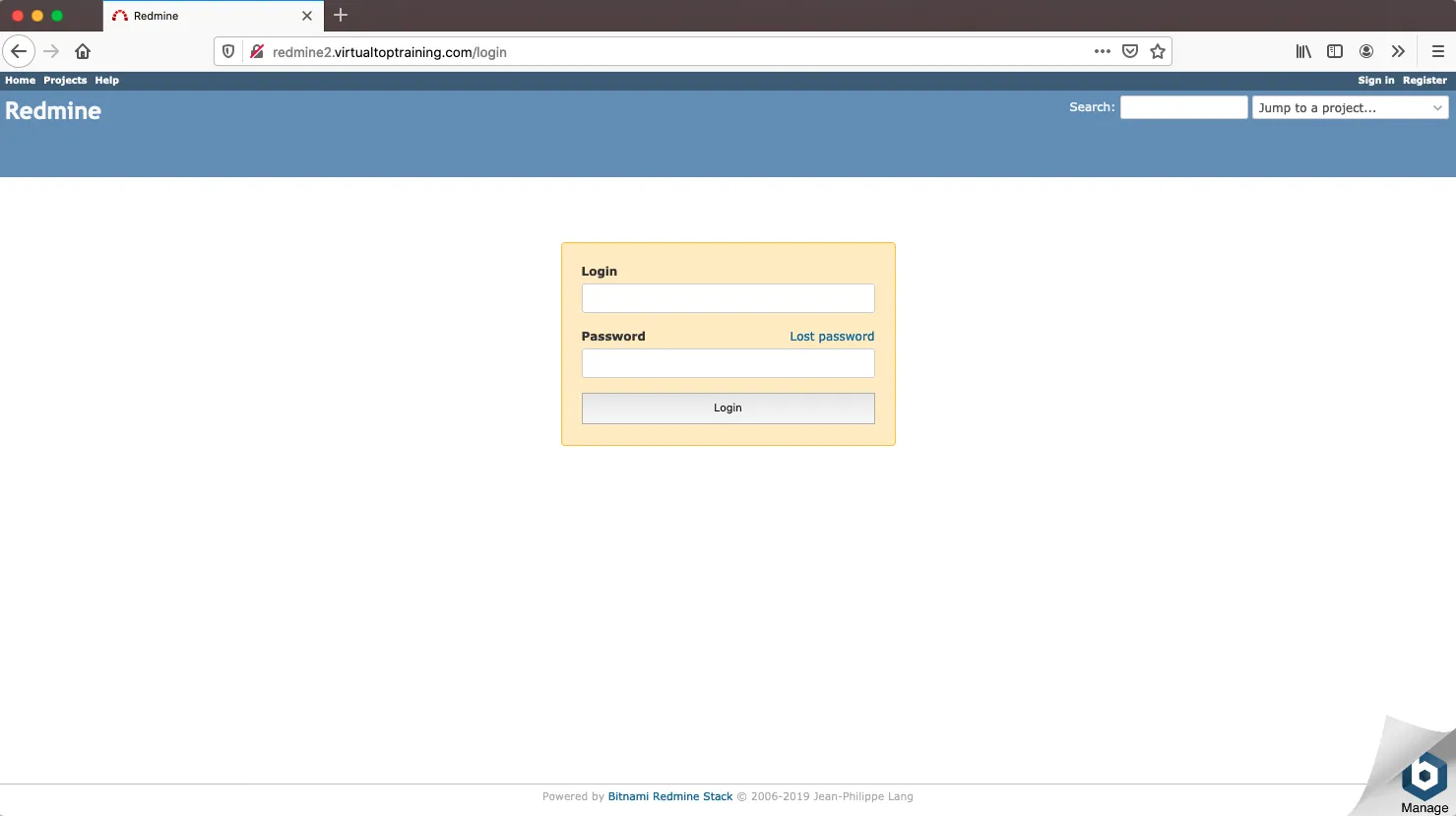This screenshot has height=816, width=1456.
Task: Expand the toolbar overflow chevron
Action: 1398,51
